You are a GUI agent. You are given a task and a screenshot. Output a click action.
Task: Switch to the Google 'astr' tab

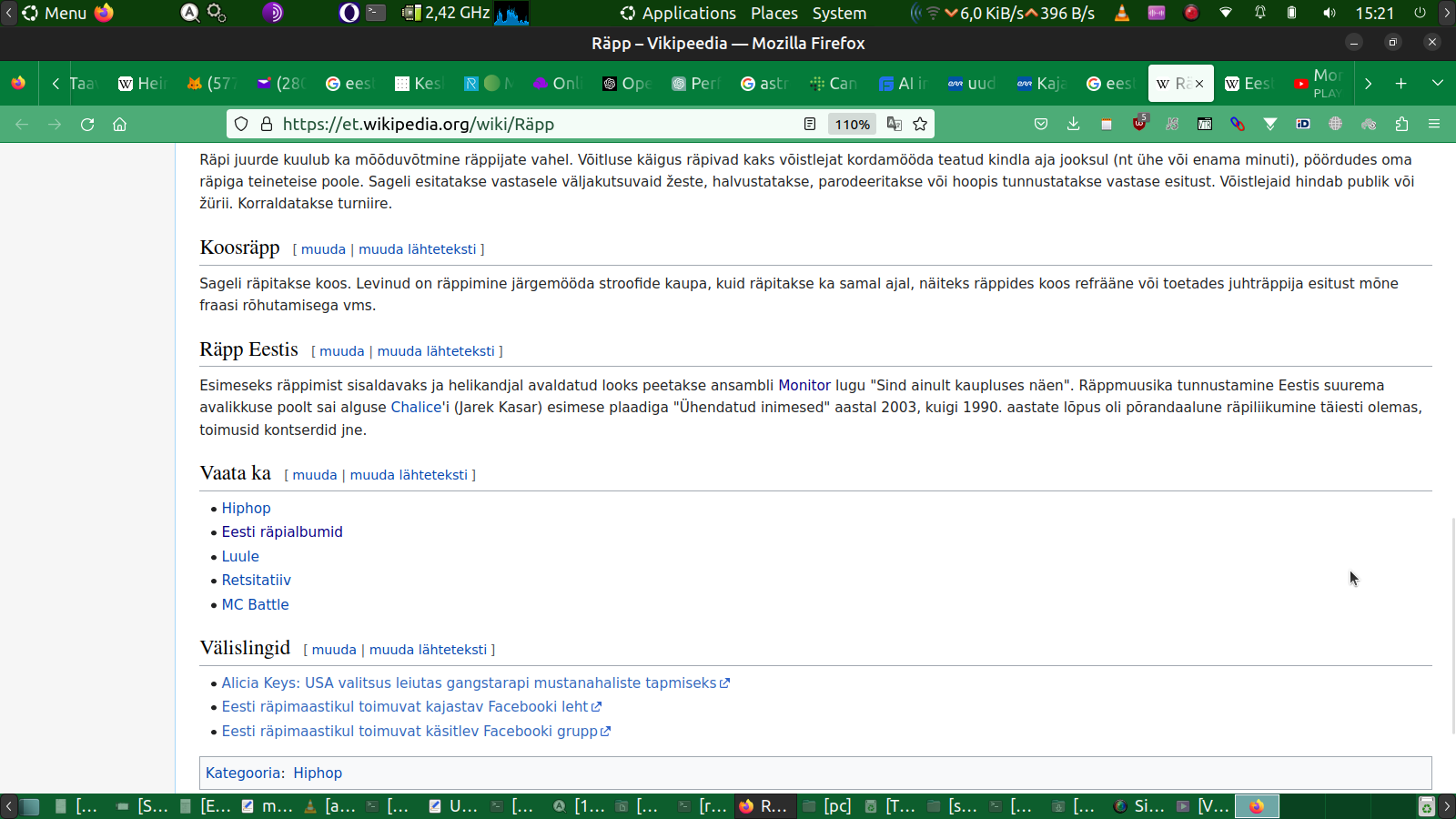click(764, 84)
